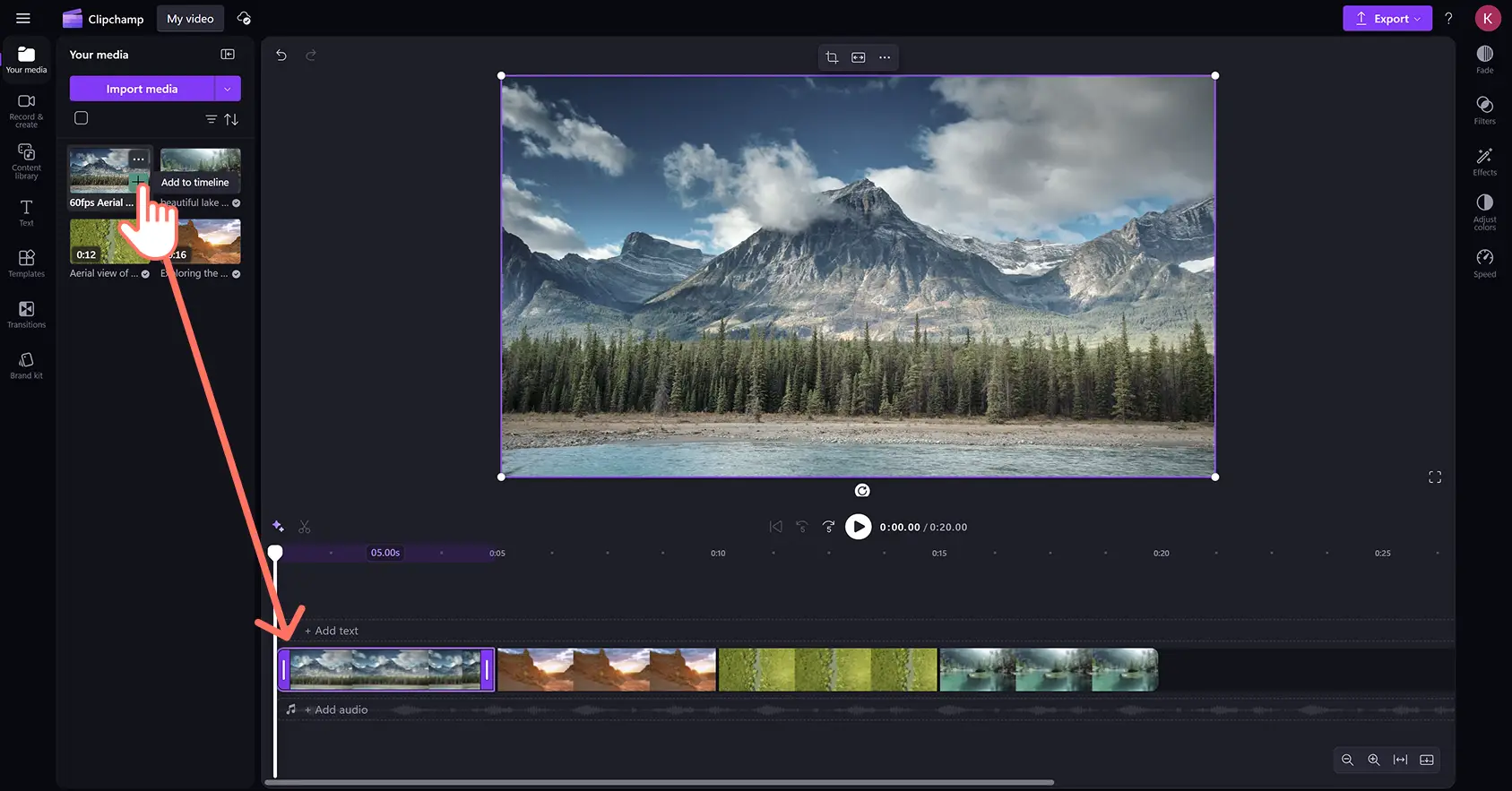Expand the Import media dropdown arrow
Screen dimensions: 1512x791
click(x=228, y=89)
